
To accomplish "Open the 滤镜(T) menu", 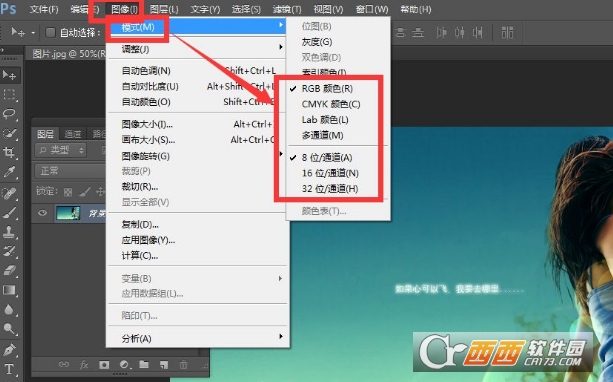I will 287,9.
